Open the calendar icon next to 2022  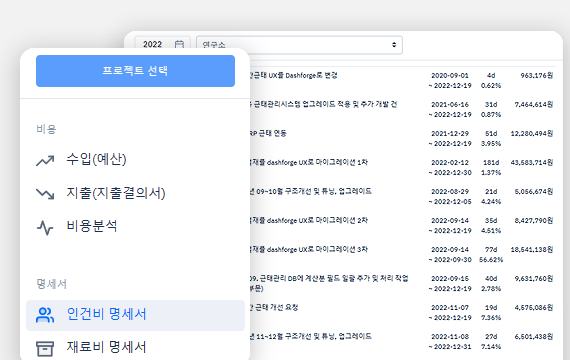(179, 44)
